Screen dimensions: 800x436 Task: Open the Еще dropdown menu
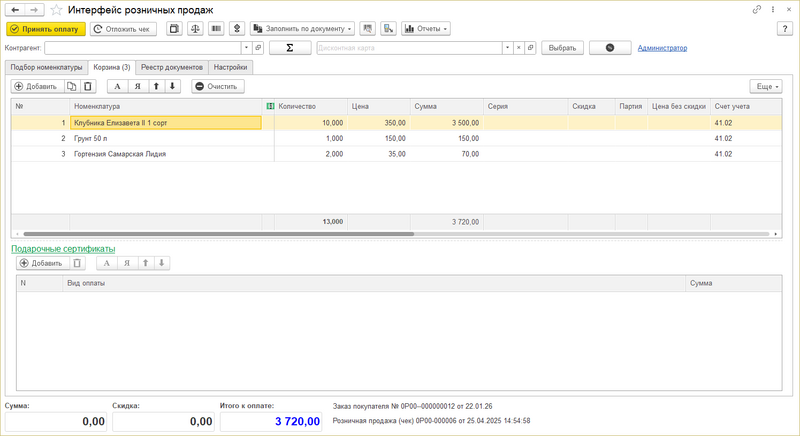coord(765,87)
